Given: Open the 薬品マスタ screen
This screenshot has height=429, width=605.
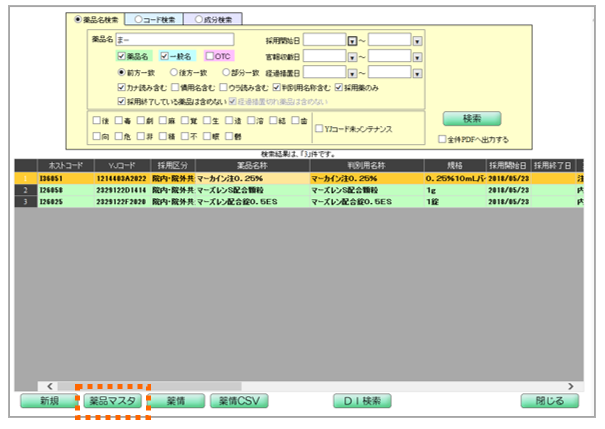Looking at the screenshot, I should tap(112, 400).
